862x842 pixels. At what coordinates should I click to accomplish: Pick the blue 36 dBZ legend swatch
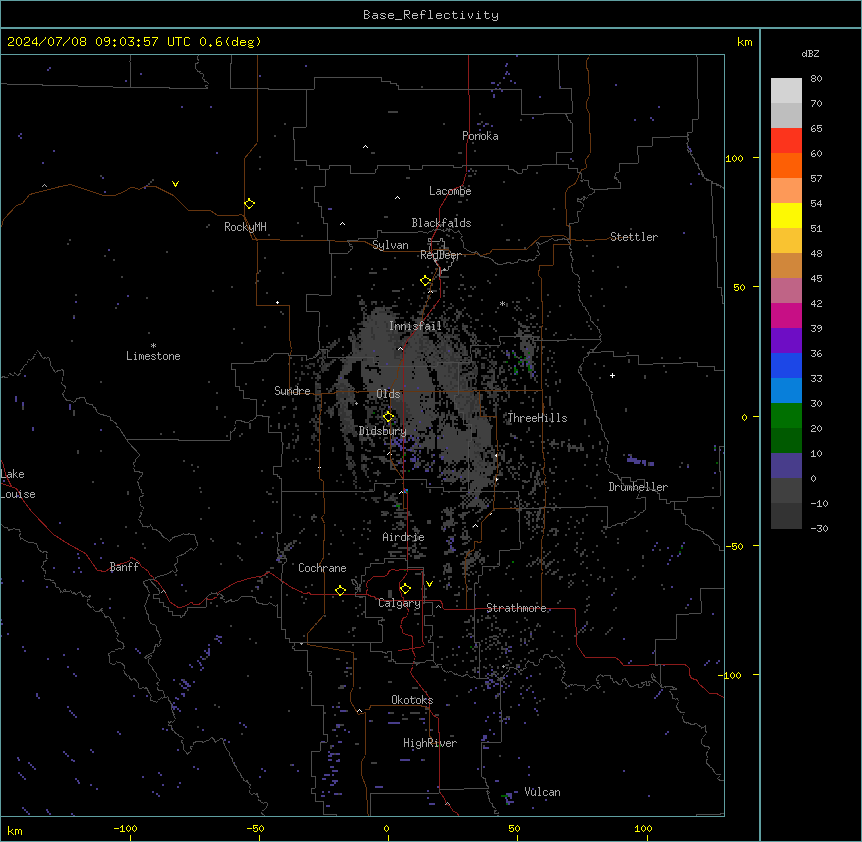pyautogui.click(x=786, y=365)
